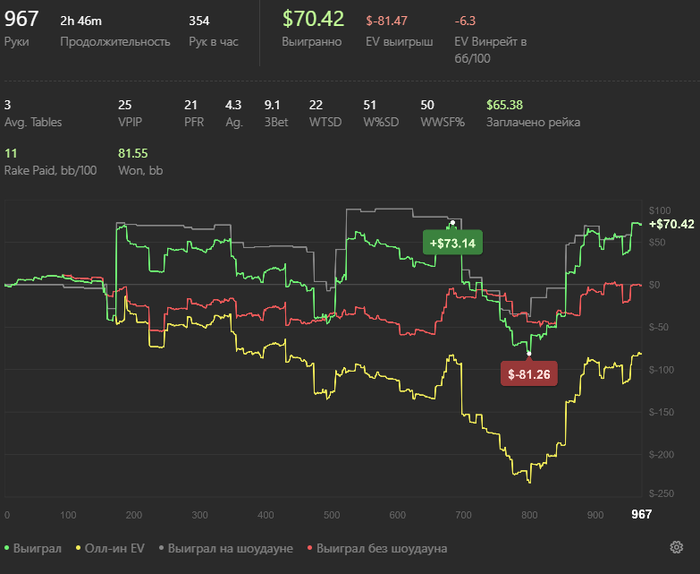The width and height of the screenshot is (700, 574).
Task: Select the 81.55 Won, bb stat
Action: click(140, 162)
